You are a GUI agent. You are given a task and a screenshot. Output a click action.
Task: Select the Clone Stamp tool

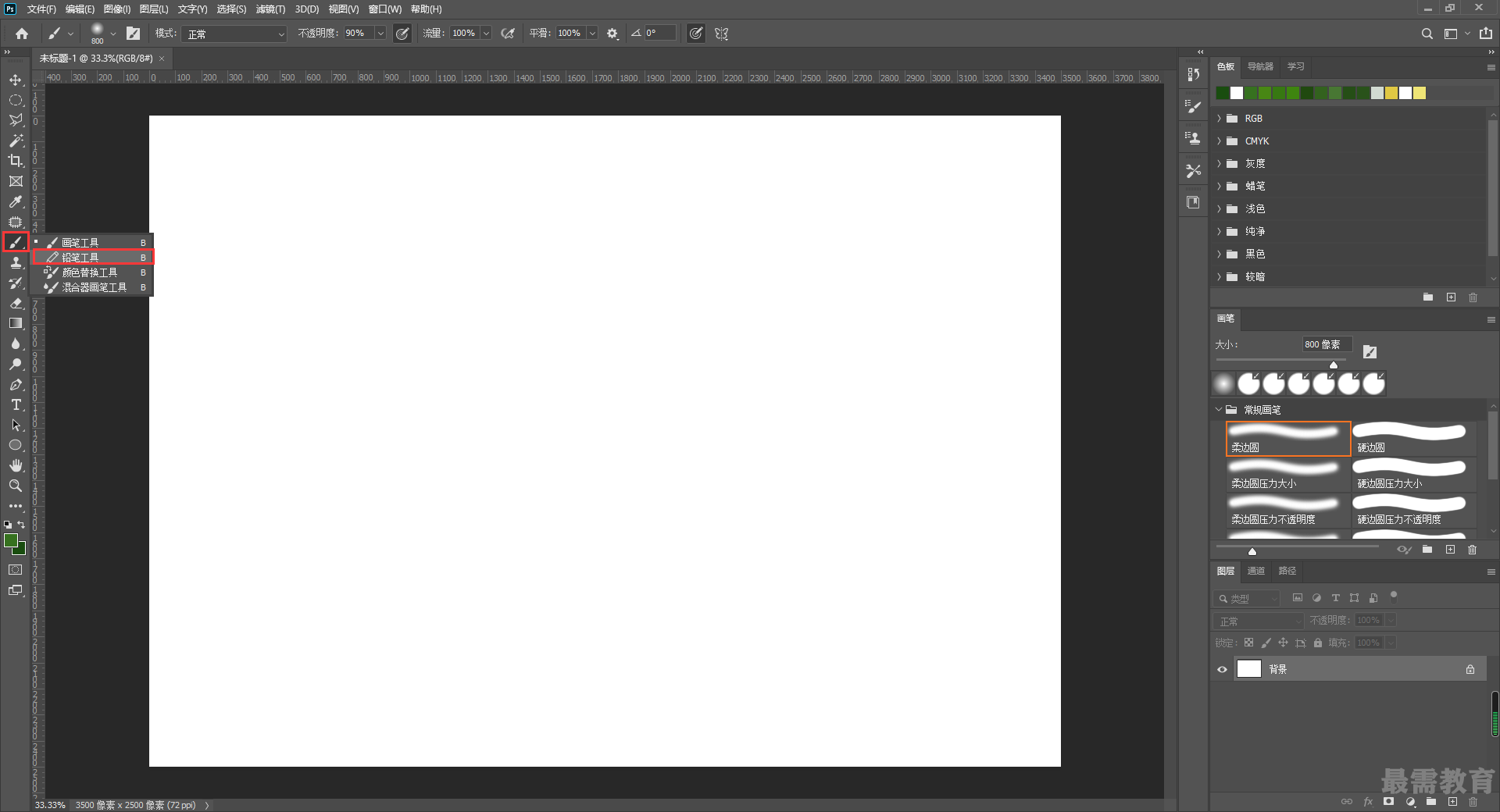[x=16, y=262]
